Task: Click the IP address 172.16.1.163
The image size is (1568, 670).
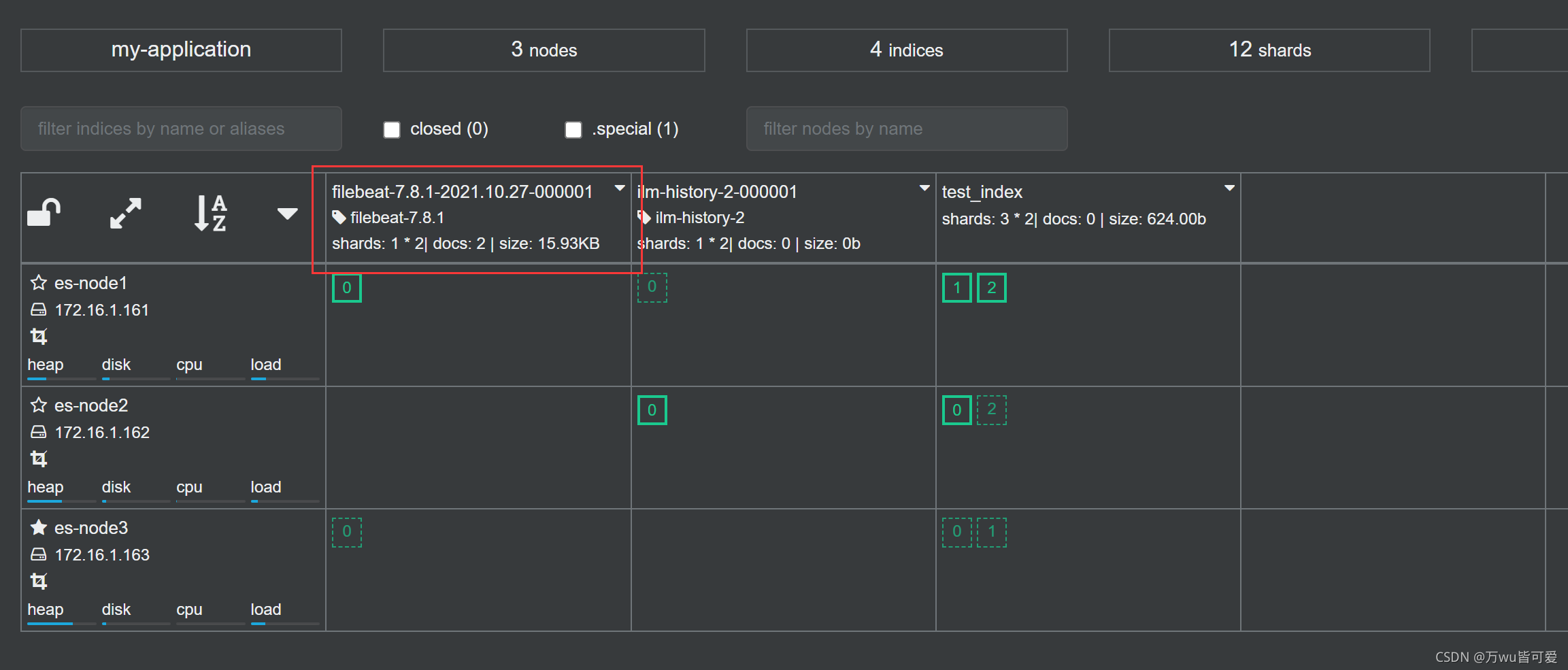Action: pos(102,555)
